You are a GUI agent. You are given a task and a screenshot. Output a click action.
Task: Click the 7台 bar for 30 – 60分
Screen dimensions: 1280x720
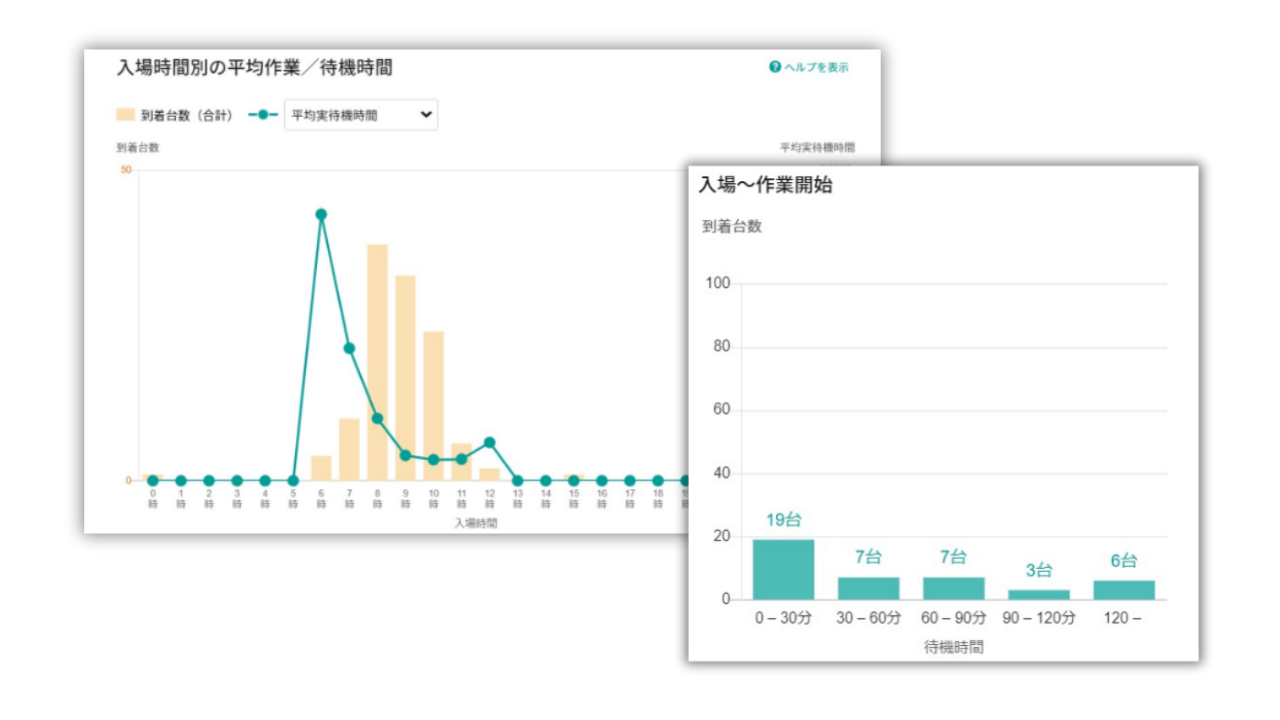click(868, 589)
